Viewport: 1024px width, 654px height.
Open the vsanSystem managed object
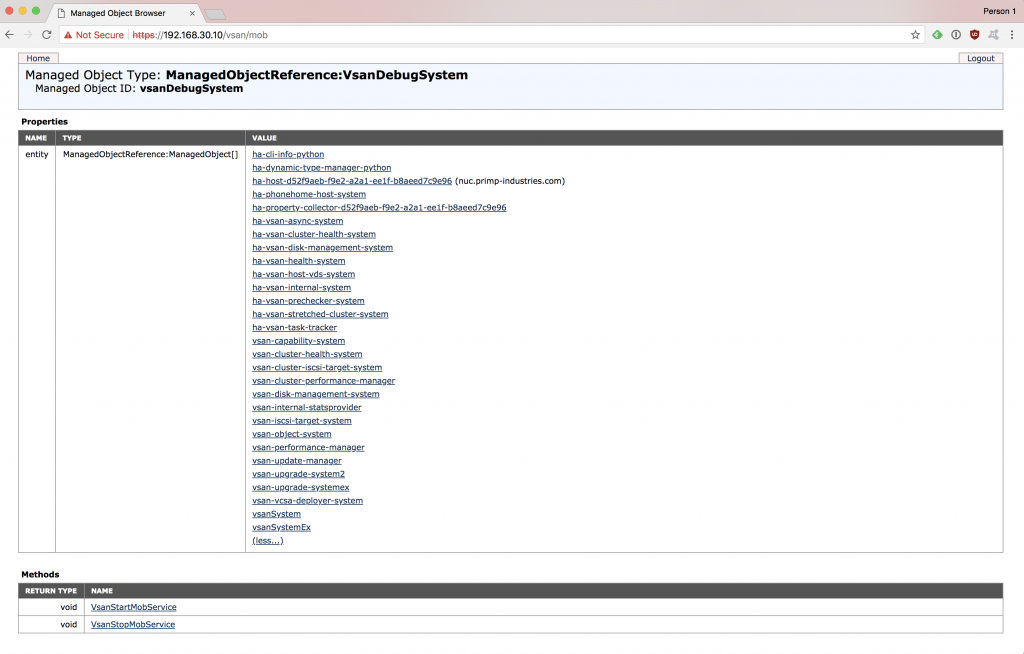pyautogui.click(x=276, y=513)
